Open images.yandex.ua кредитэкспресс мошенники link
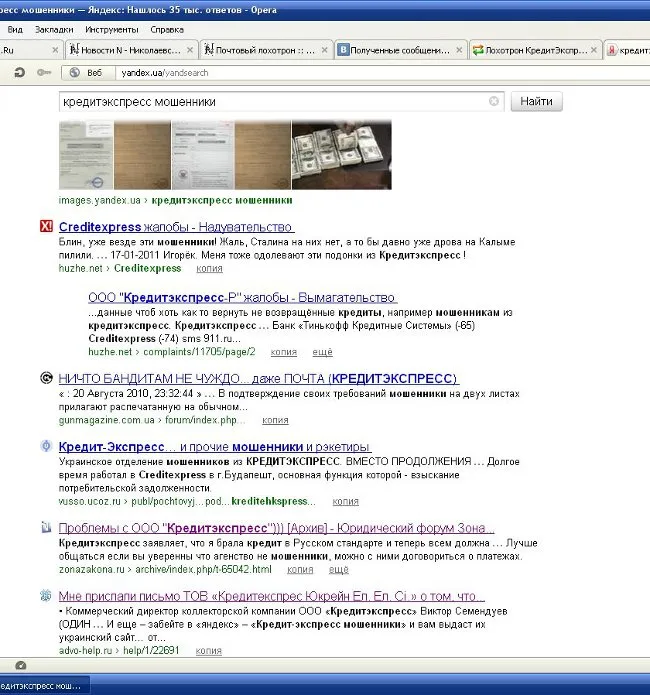Screen dimensions: 650x695 click(x=176, y=200)
